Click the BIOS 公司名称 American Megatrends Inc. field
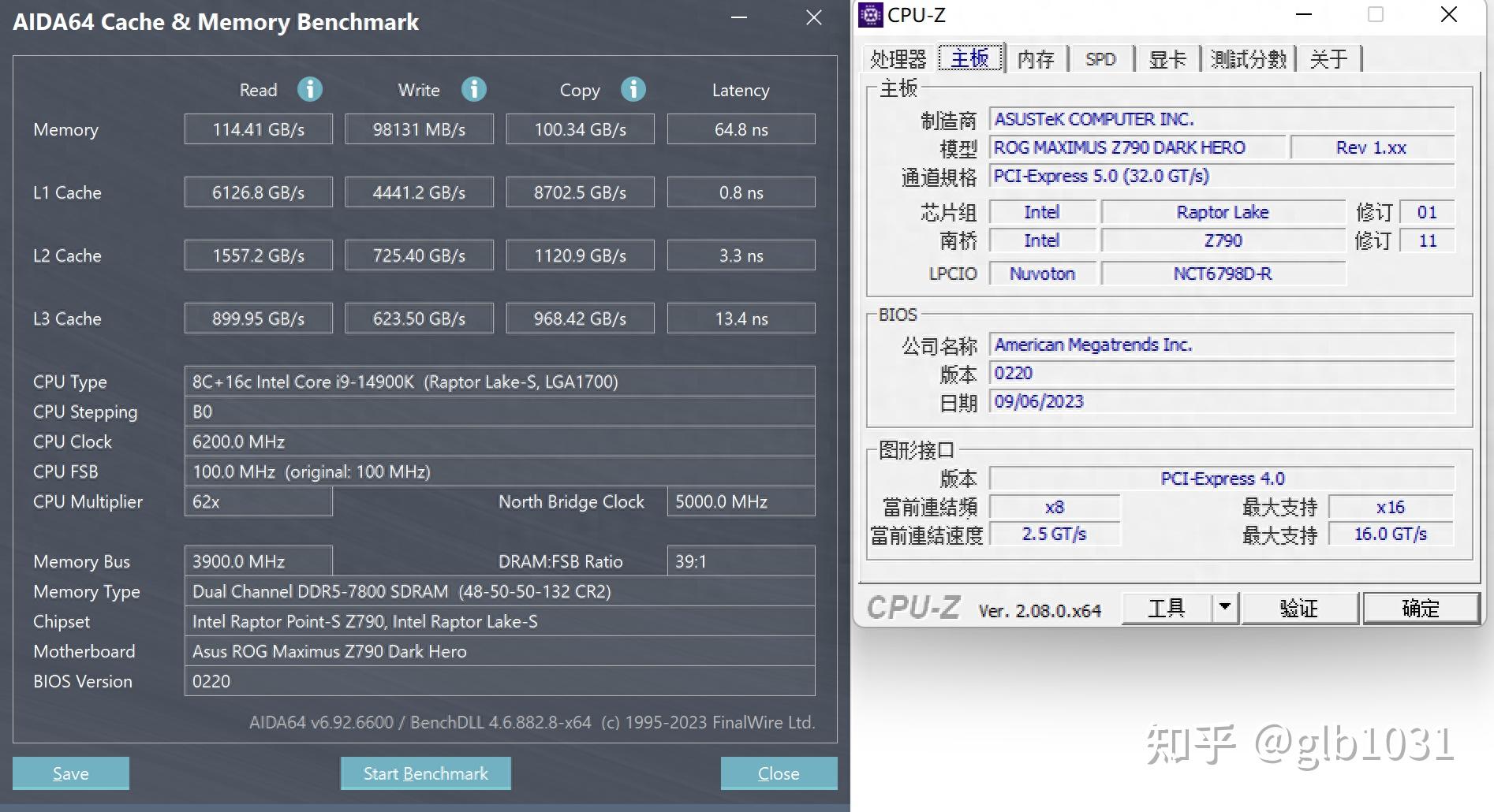Viewport: 1494px width, 812px height. (x=1223, y=345)
